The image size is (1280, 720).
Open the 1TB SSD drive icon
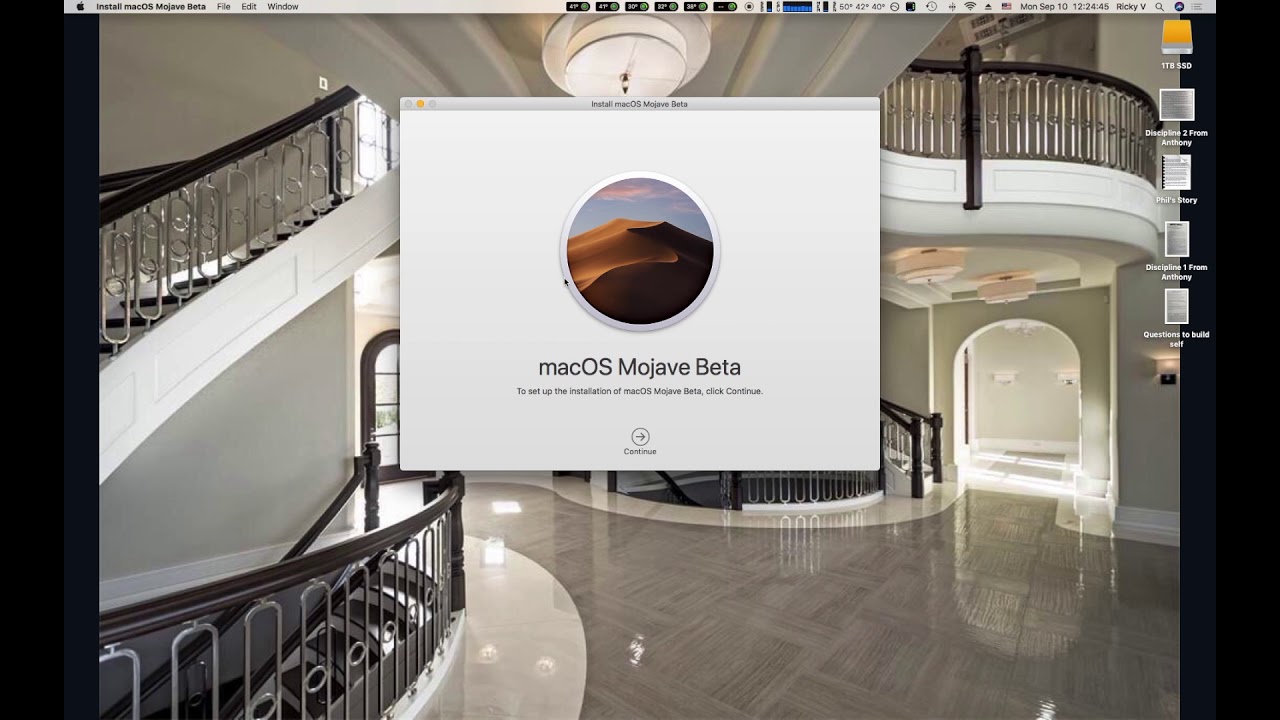pos(1177,37)
